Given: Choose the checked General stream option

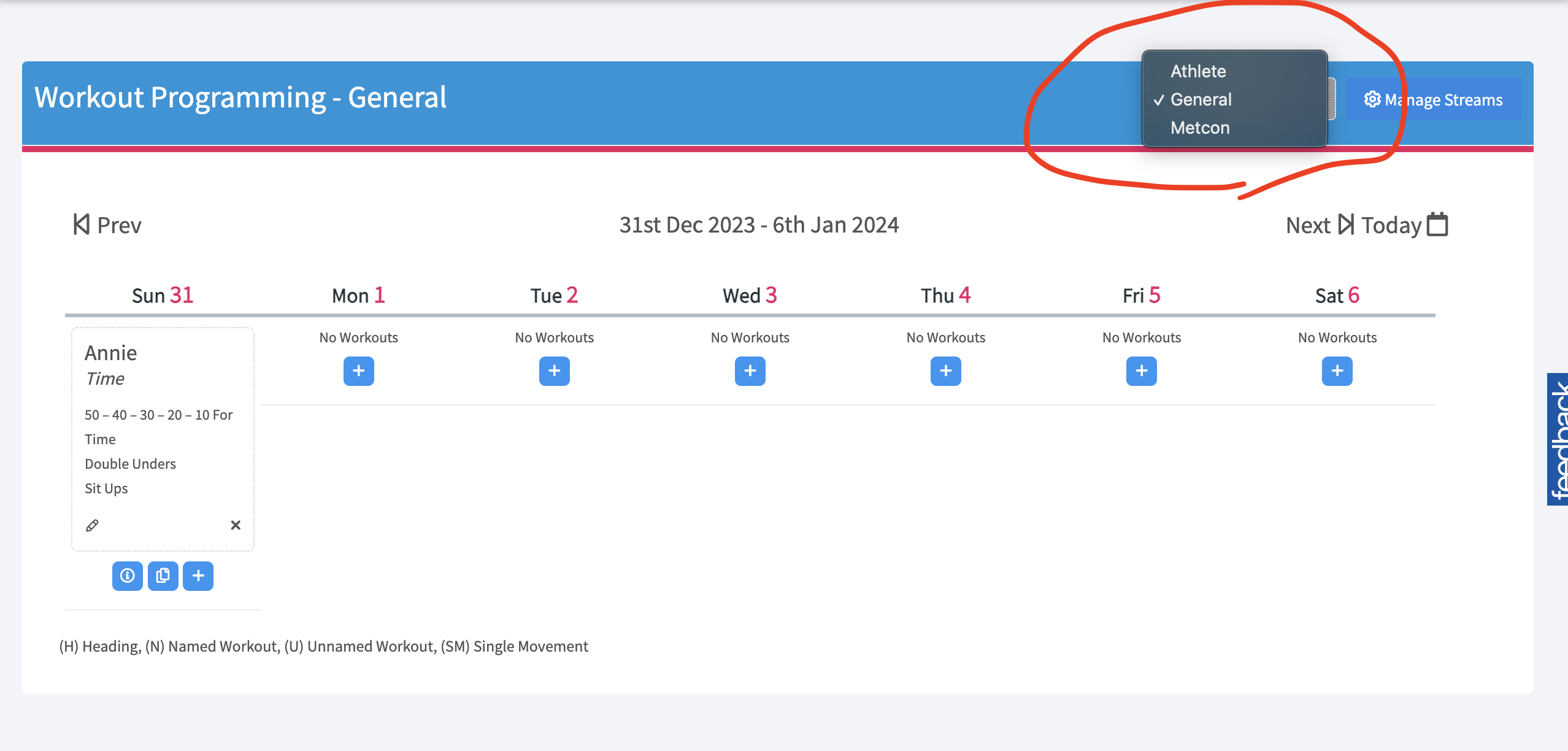Looking at the screenshot, I should 1201,99.
